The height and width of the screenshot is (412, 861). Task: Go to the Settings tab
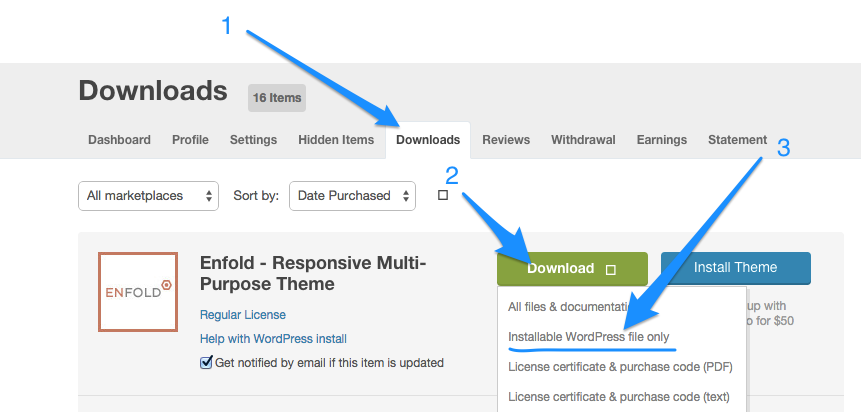(x=253, y=140)
